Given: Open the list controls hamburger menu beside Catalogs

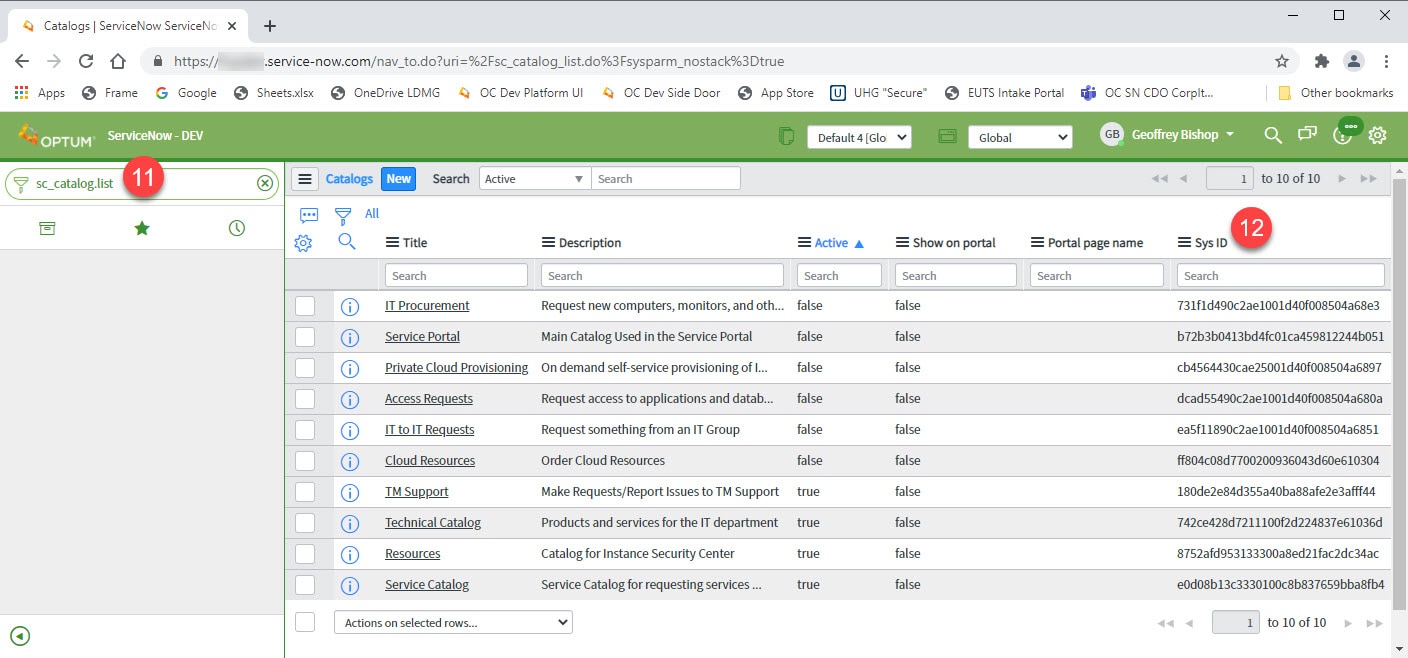Looking at the screenshot, I should coord(305,178).
